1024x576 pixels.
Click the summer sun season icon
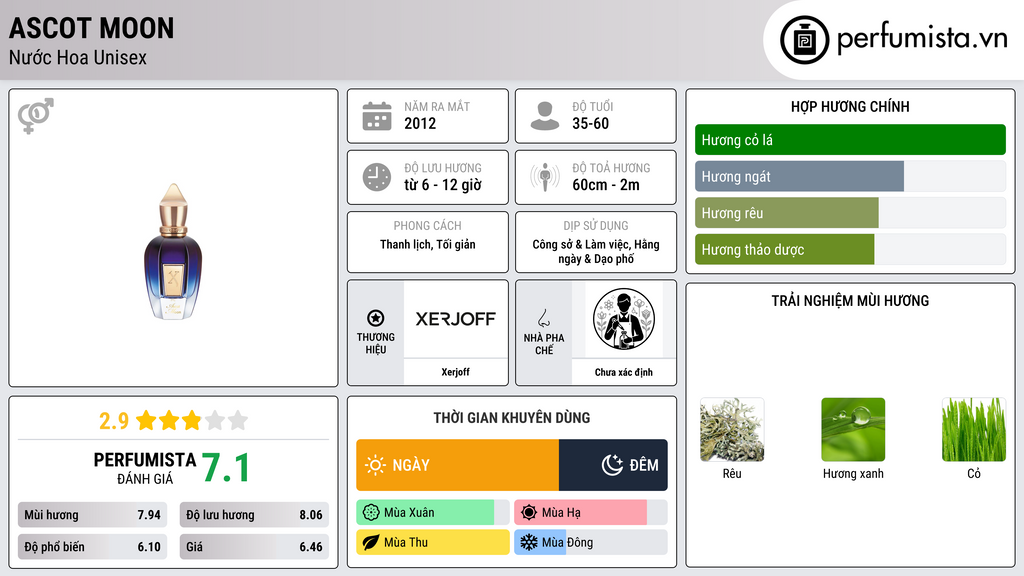529,513
